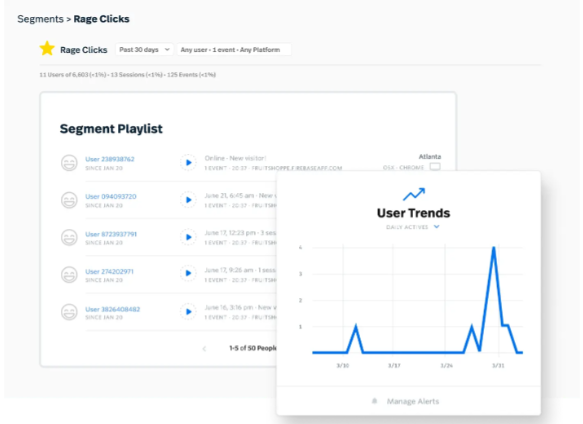Click avatar icon of User 238938762
This screenshot has width=583, height=424.
[69, 163]
